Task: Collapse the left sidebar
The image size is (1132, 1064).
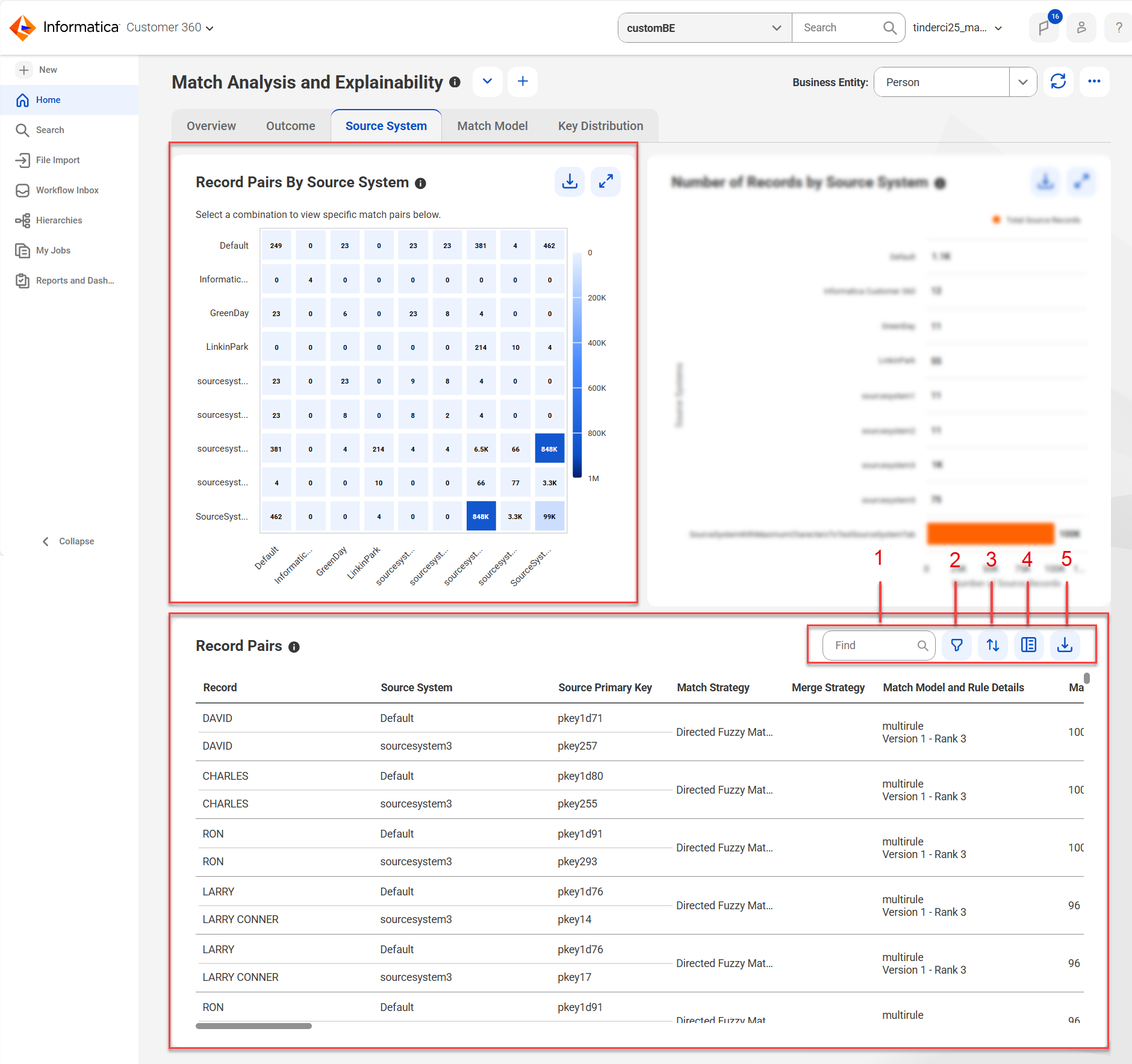Action: pyautogui.click(x=68, y=541)
